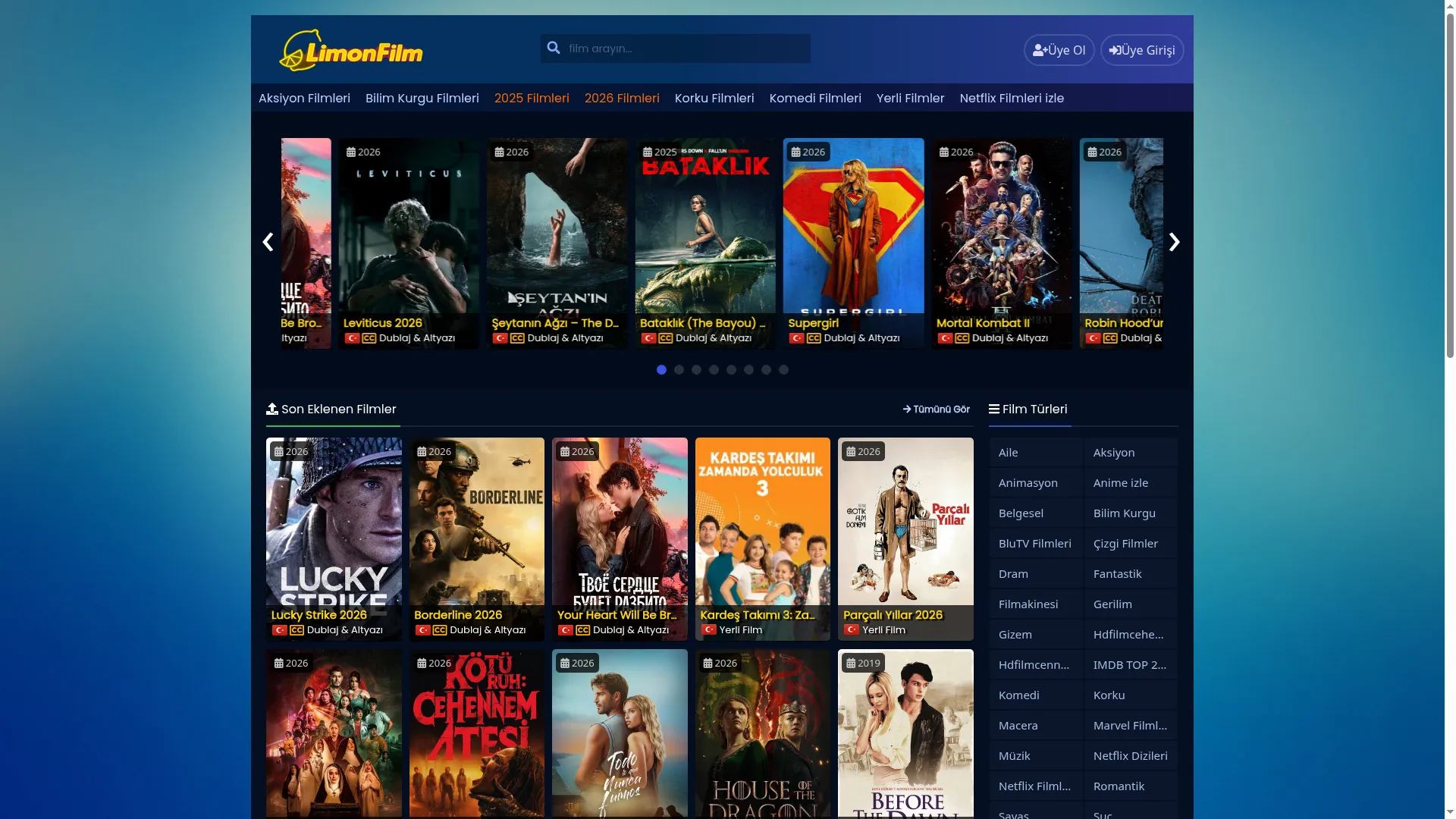Select the Aile genre
The width and height of the screenshot is (1456, 819).
(1036, 452)
